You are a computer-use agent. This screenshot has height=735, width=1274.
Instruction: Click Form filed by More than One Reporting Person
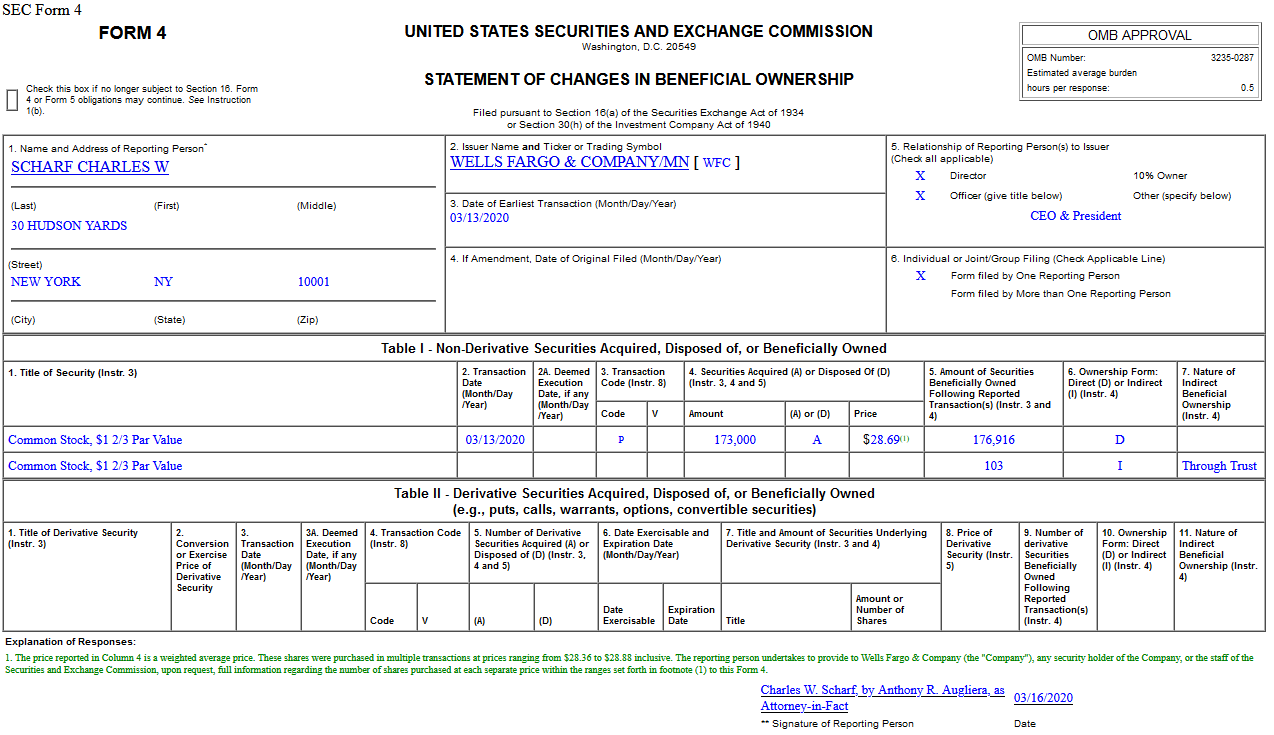point(1061,294)
